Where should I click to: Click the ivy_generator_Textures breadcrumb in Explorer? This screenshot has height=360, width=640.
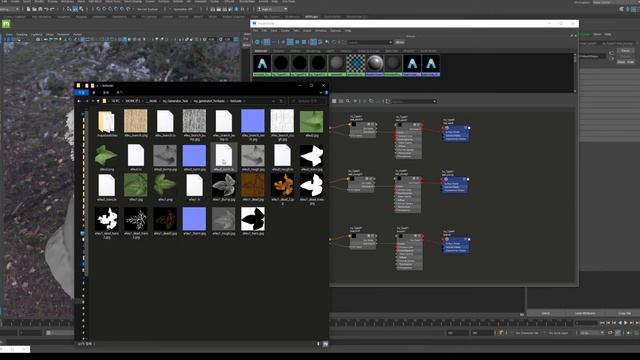coord(209,101)
